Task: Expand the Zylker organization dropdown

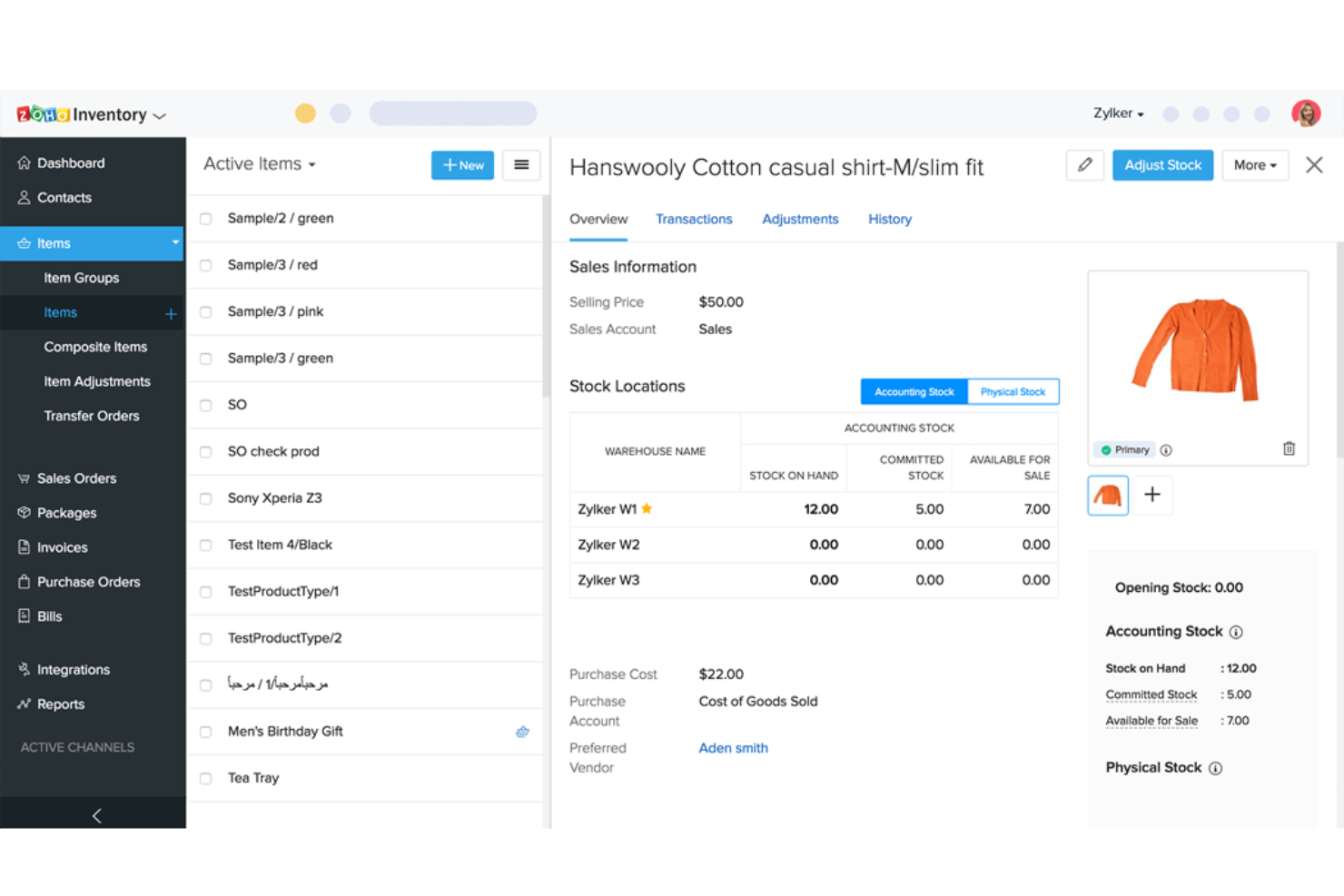Action: 1118,113
